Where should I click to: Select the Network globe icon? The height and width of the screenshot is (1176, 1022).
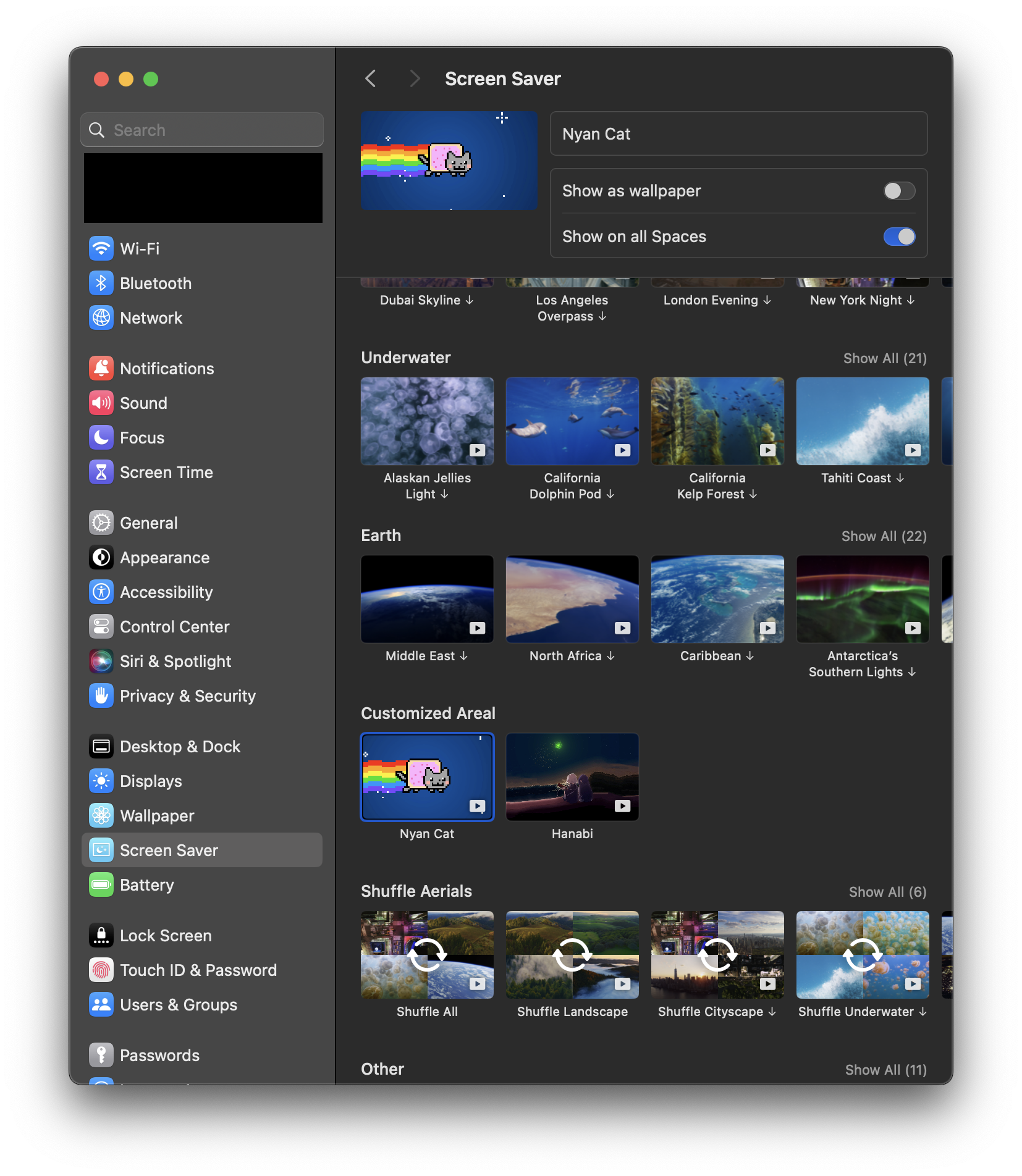point(101,318)
